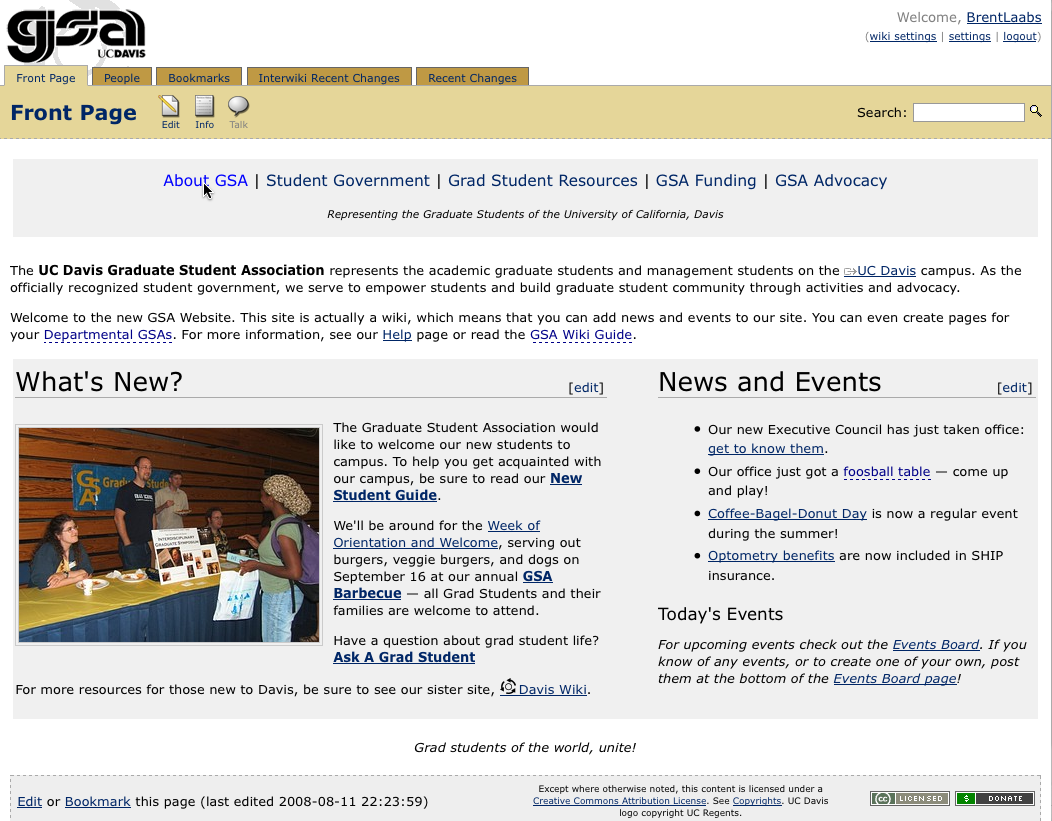The width and height of the screenshot is (1052, 821).
Task: Open the Recent Changes tab
Action: (x=472, y=78)
